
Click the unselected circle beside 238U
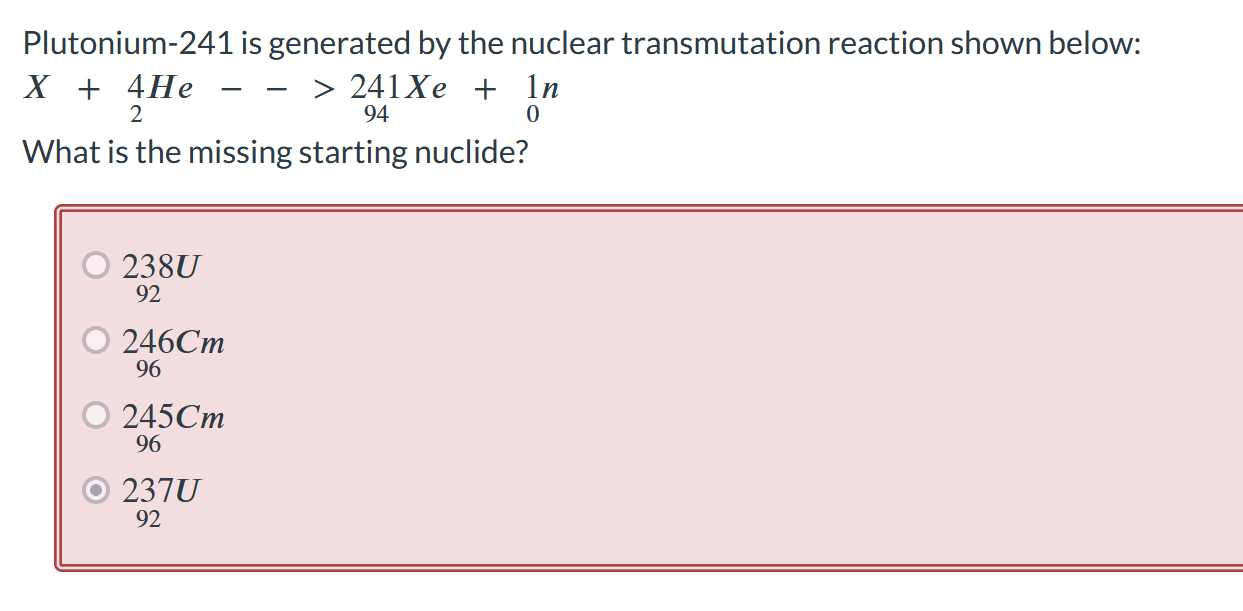click(95, 265)
